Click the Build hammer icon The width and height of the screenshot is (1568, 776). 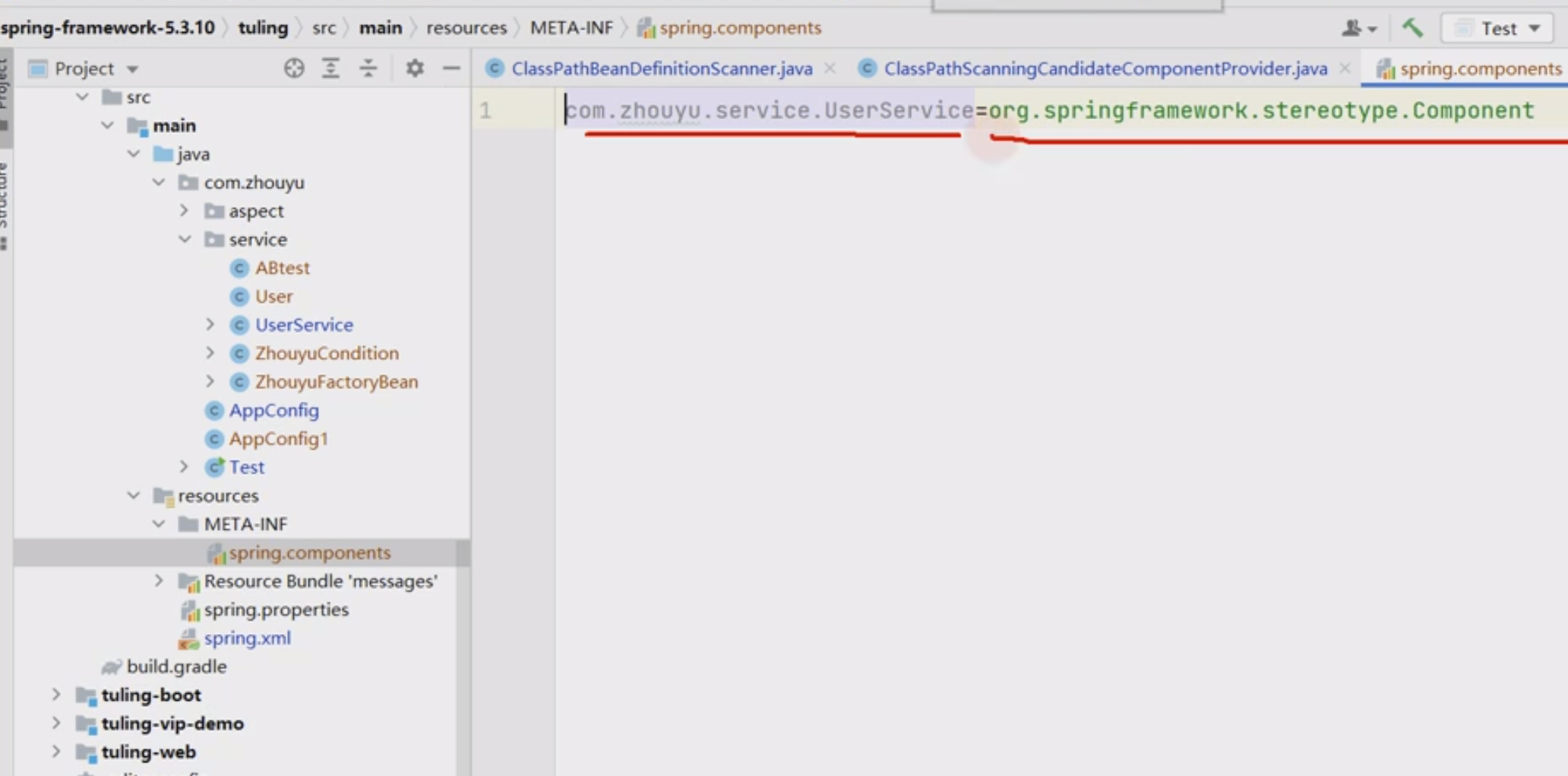[x=1412, y=28]
